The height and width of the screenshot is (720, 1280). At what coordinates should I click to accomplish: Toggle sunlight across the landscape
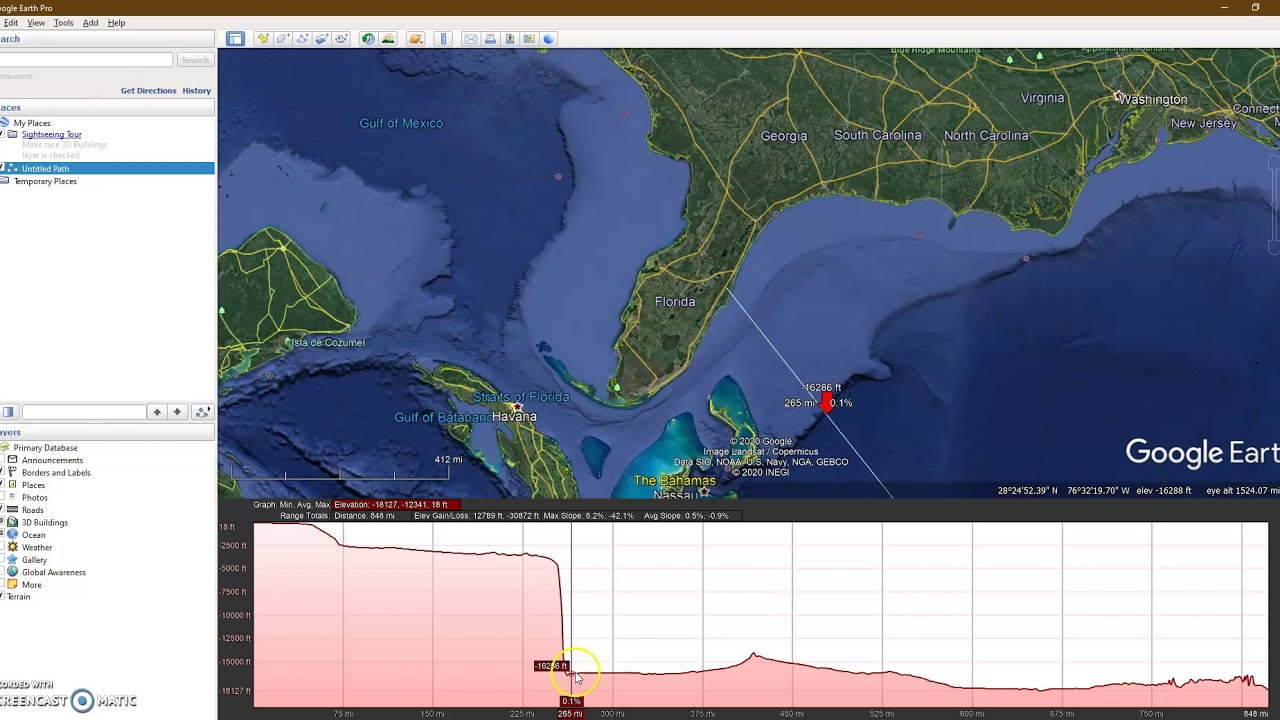coord(388,39)
